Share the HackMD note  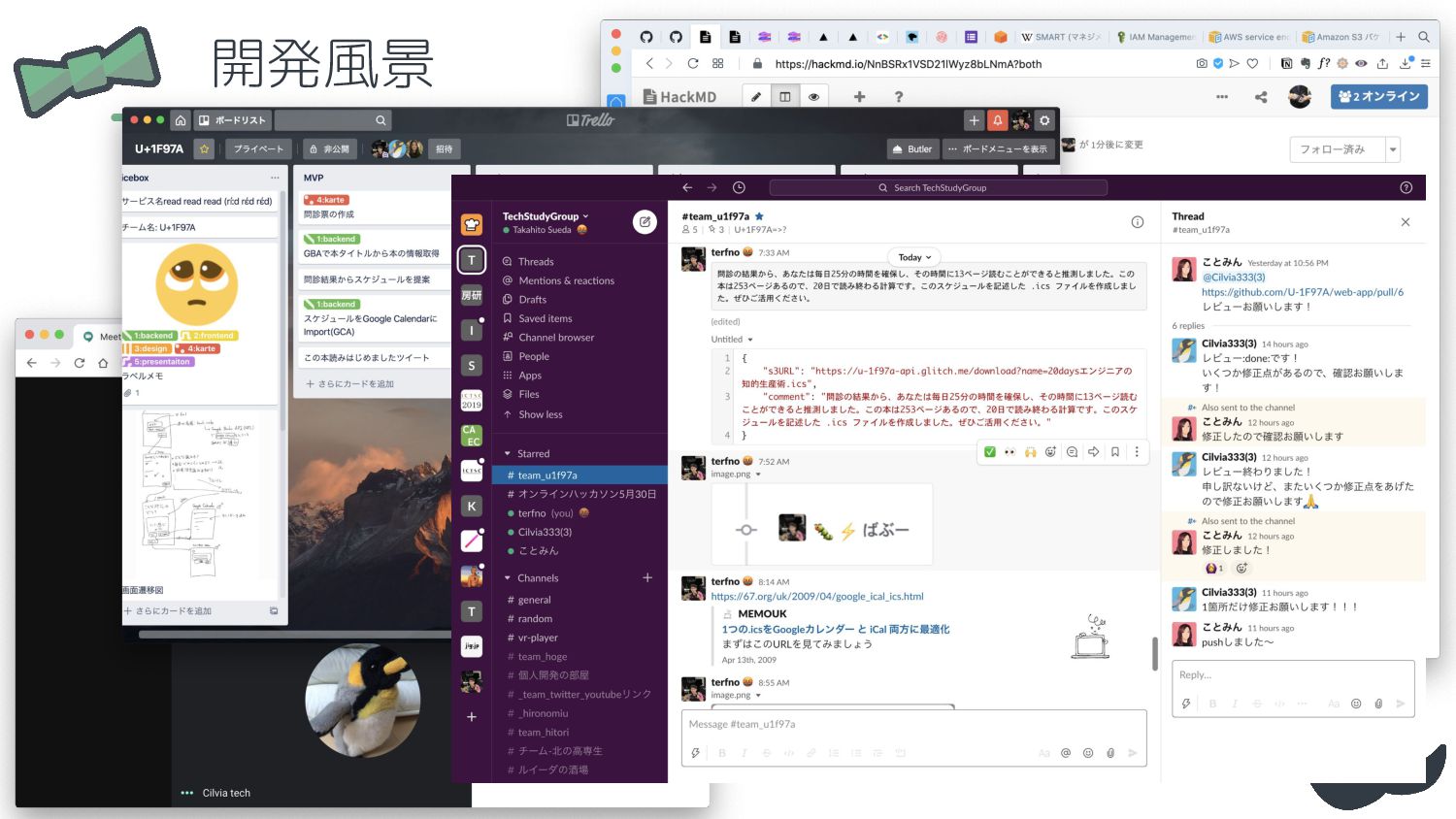coord(1261,96)
